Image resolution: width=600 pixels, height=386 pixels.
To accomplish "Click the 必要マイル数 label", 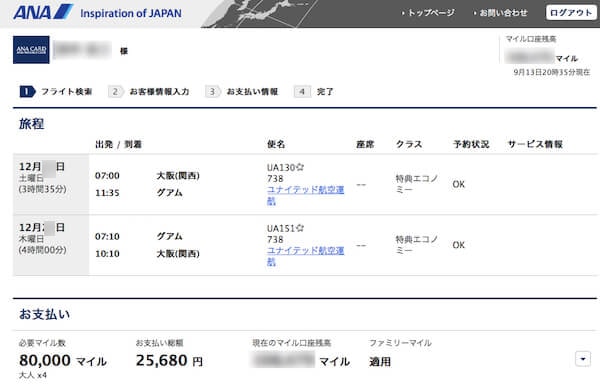I will point(42,343).
